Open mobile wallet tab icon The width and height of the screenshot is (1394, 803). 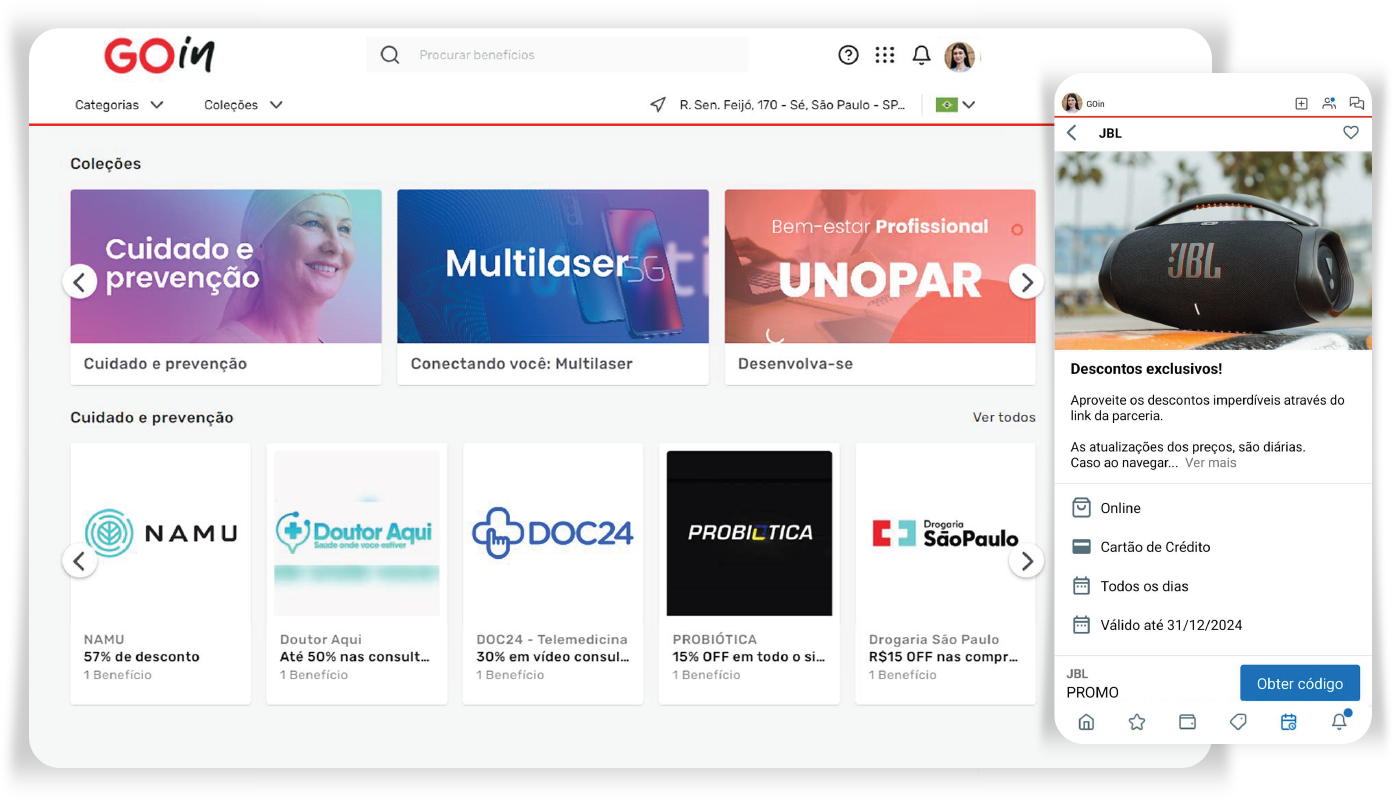tap(1187, 722)
